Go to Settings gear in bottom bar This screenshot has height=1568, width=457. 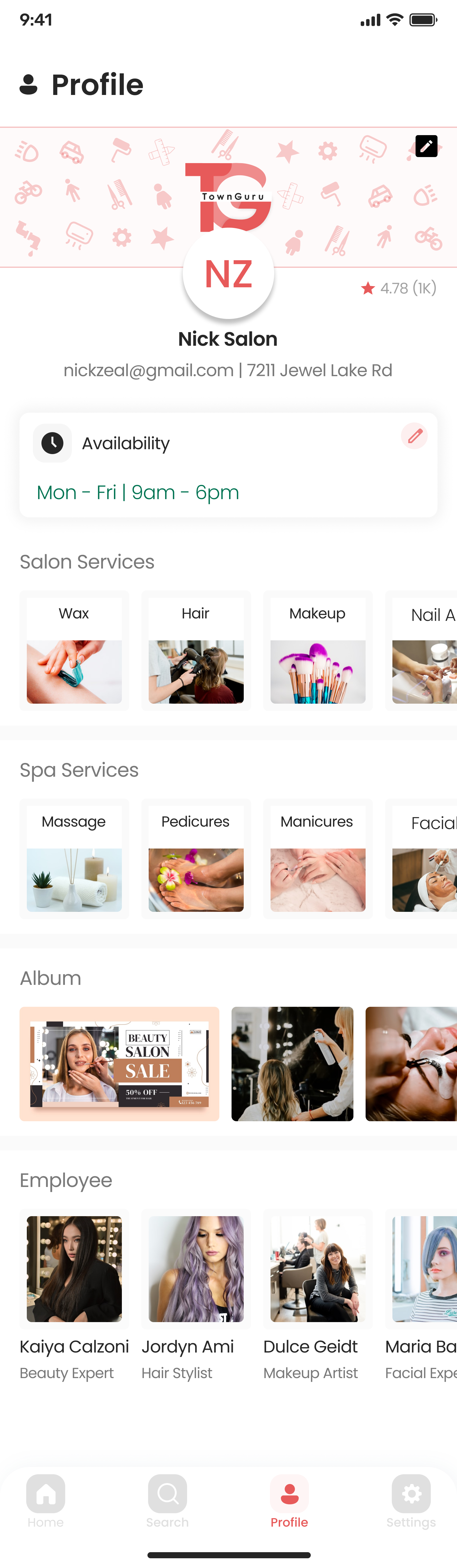[411, 1501]
